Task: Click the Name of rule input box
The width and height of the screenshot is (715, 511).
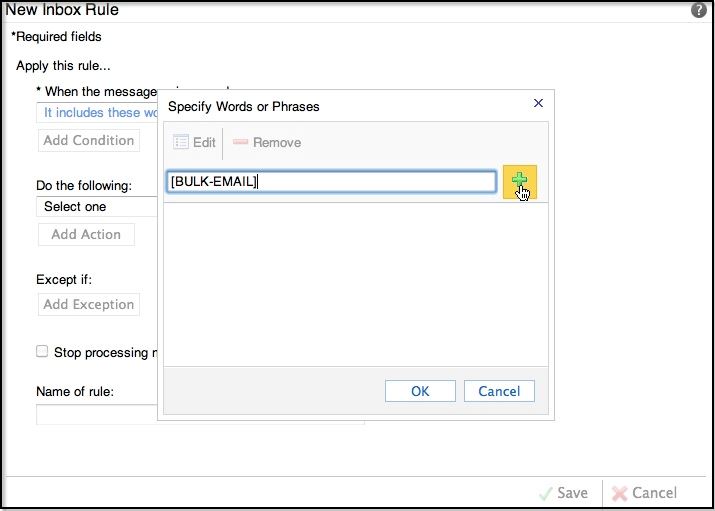Action: click(96, 414)
